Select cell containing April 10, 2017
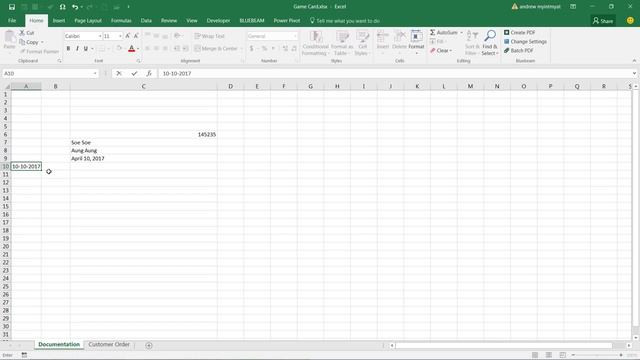This screenshot has height=360, width=640. (x=144, y=158)
